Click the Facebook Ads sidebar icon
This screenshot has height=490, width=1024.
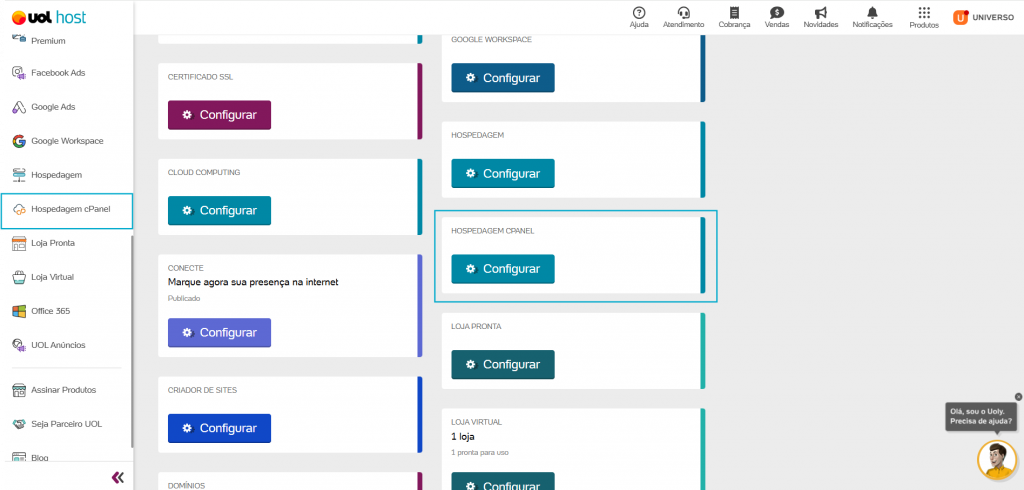point(19,73)
